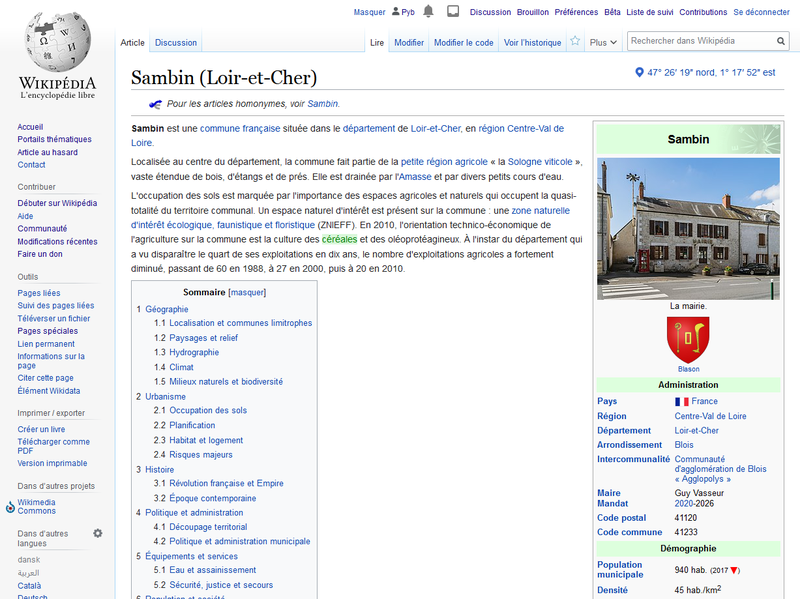Open the Sambin coat of arms image

point(688,340)
